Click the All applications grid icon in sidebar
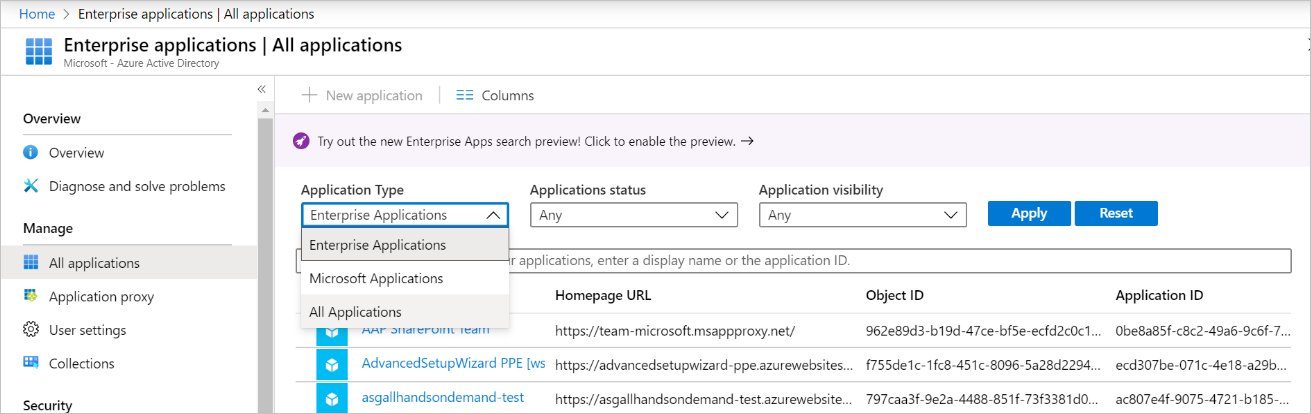1311x414 pixels. pyautogui.click(x=30, y=263)
